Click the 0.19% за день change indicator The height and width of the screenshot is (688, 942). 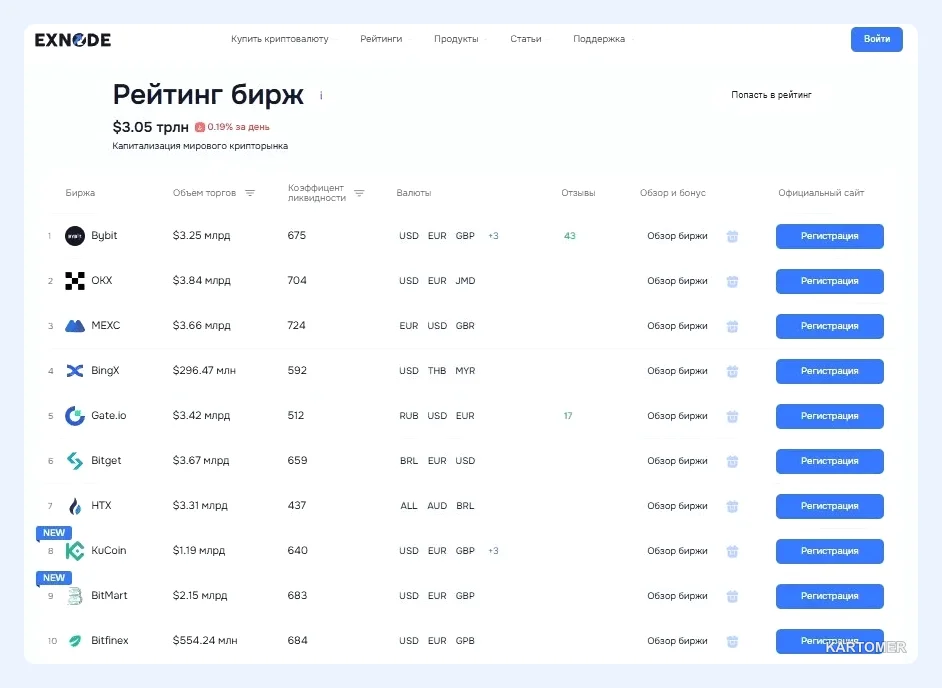[232, 127]
